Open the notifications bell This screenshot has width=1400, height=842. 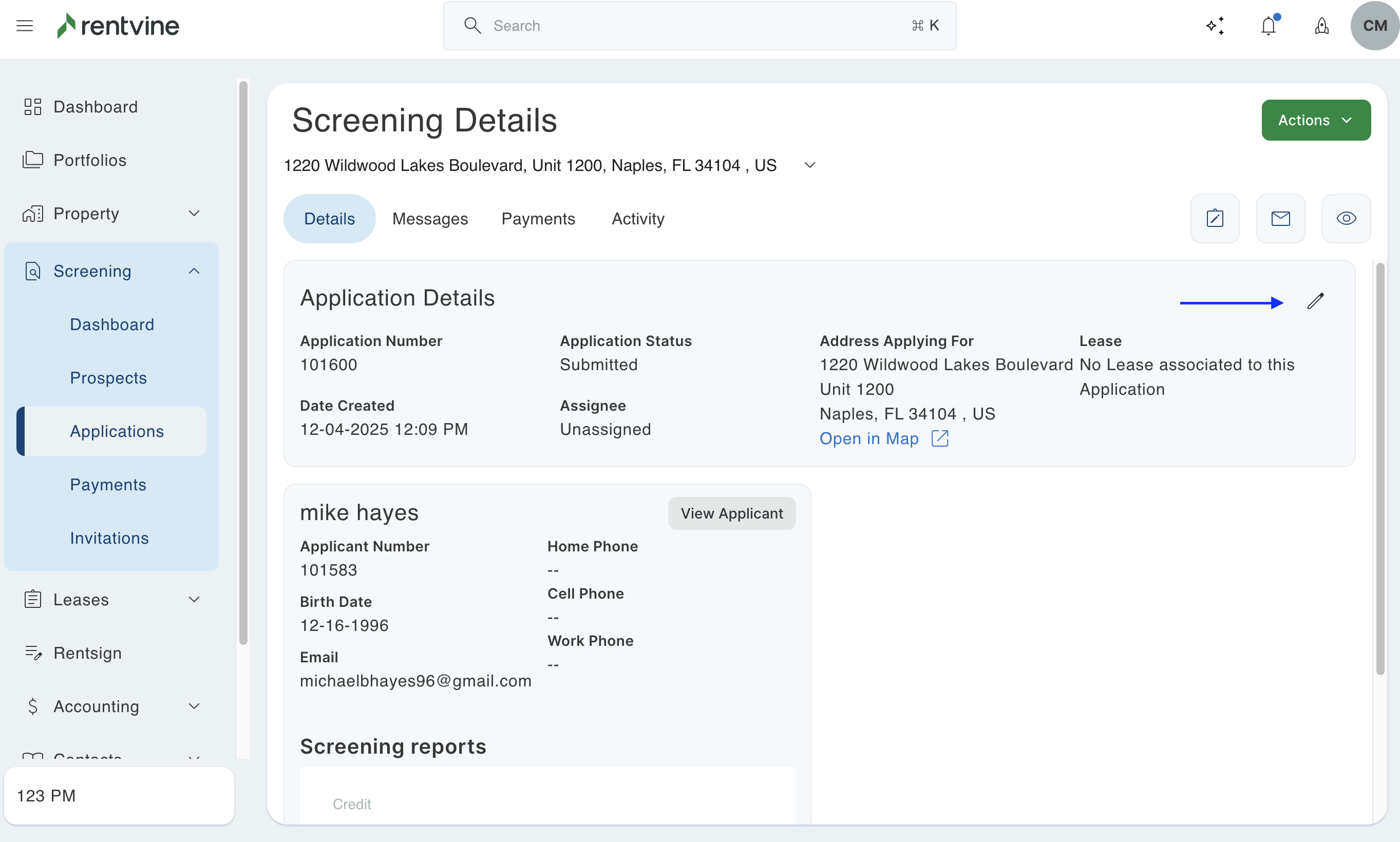coord(1269,26)
